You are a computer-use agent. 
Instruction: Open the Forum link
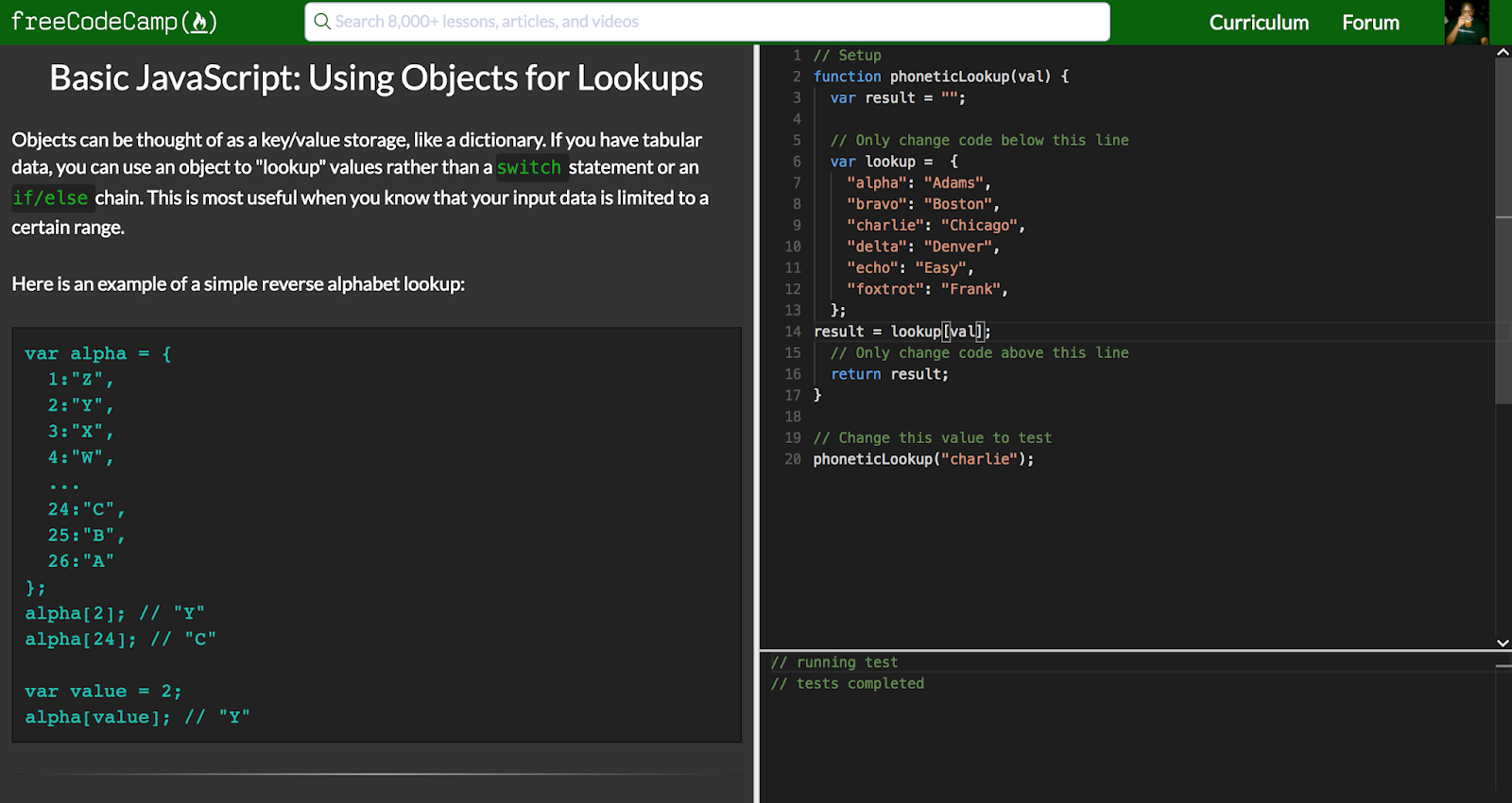1370,23
